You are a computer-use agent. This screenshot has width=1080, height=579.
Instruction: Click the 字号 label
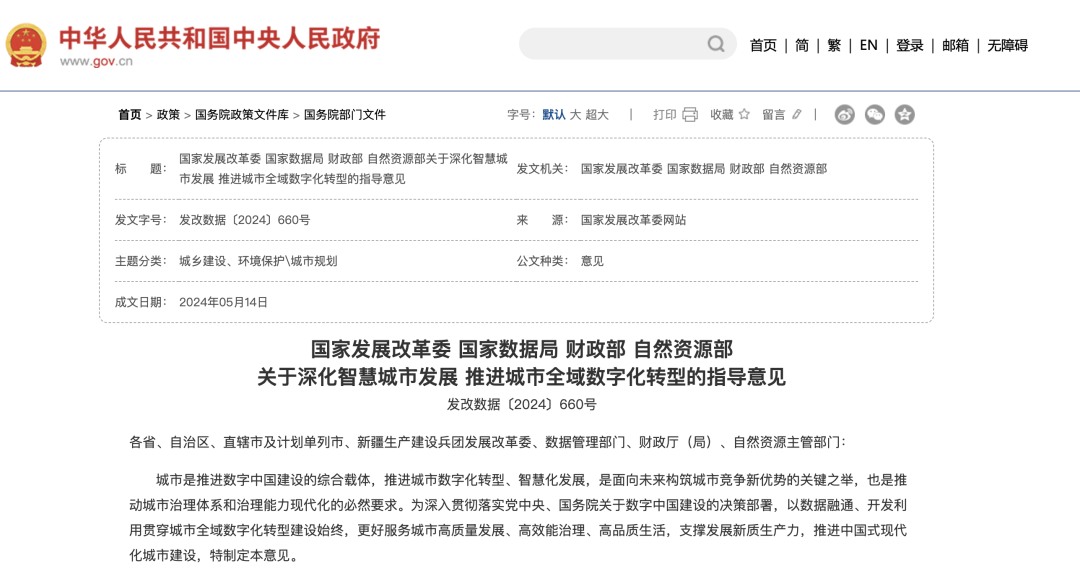click(x=521, y=115)
